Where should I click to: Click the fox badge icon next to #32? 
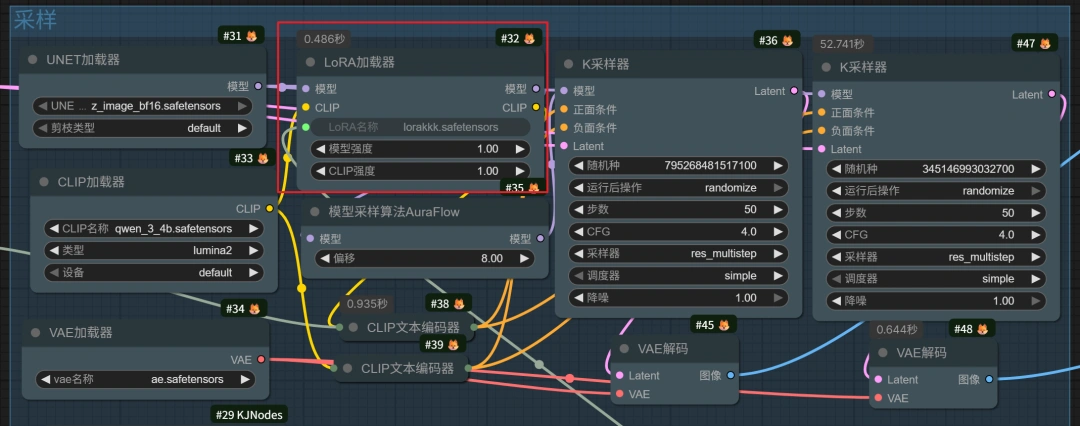pyautogui.click(x=529, y=38)
